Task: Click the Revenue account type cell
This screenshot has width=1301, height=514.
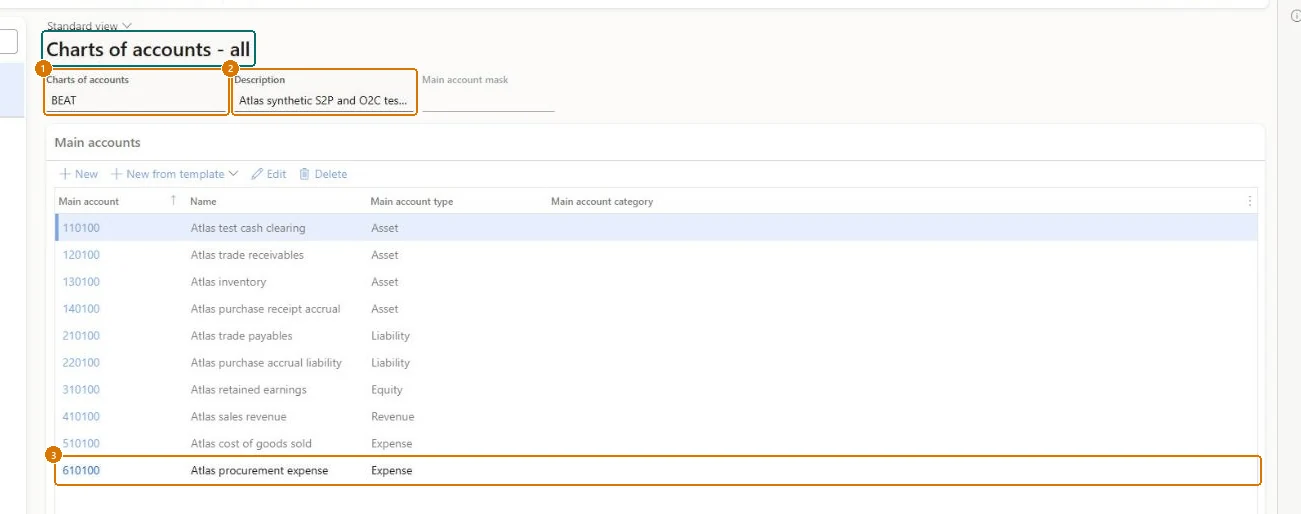Action: click(x=392, y=417)
